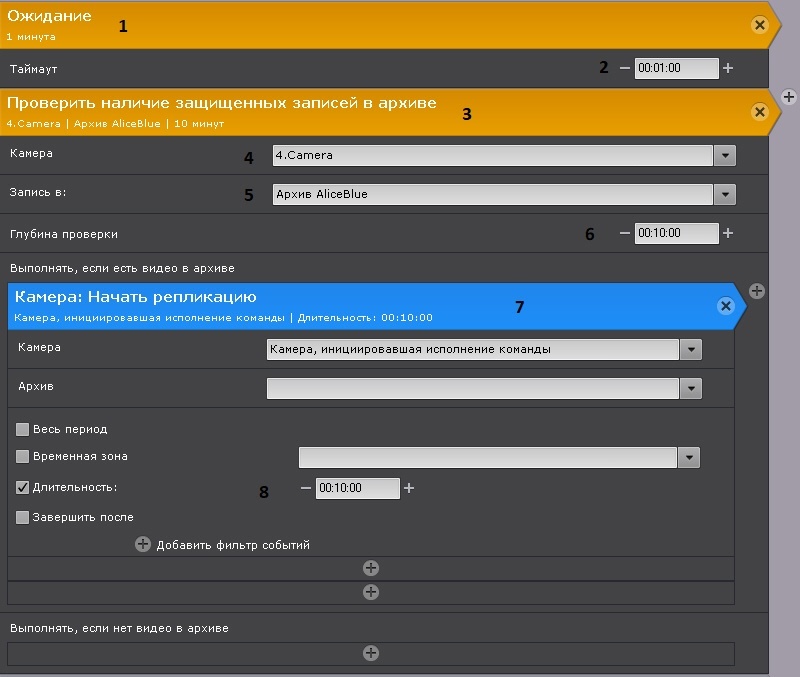Toggle the Временная зона checkbox
Screen dimensions: 800x677
tap(22, 457)
